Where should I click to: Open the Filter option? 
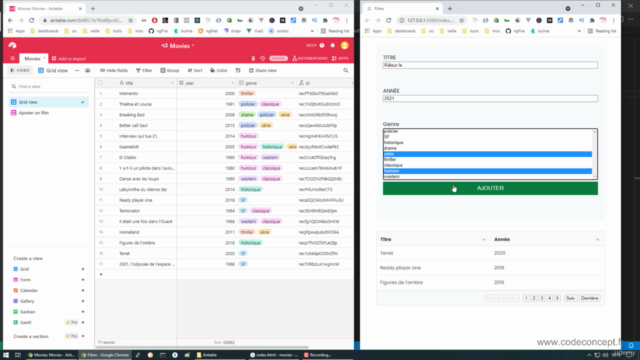pyautogui.click(x=144, y=70)
